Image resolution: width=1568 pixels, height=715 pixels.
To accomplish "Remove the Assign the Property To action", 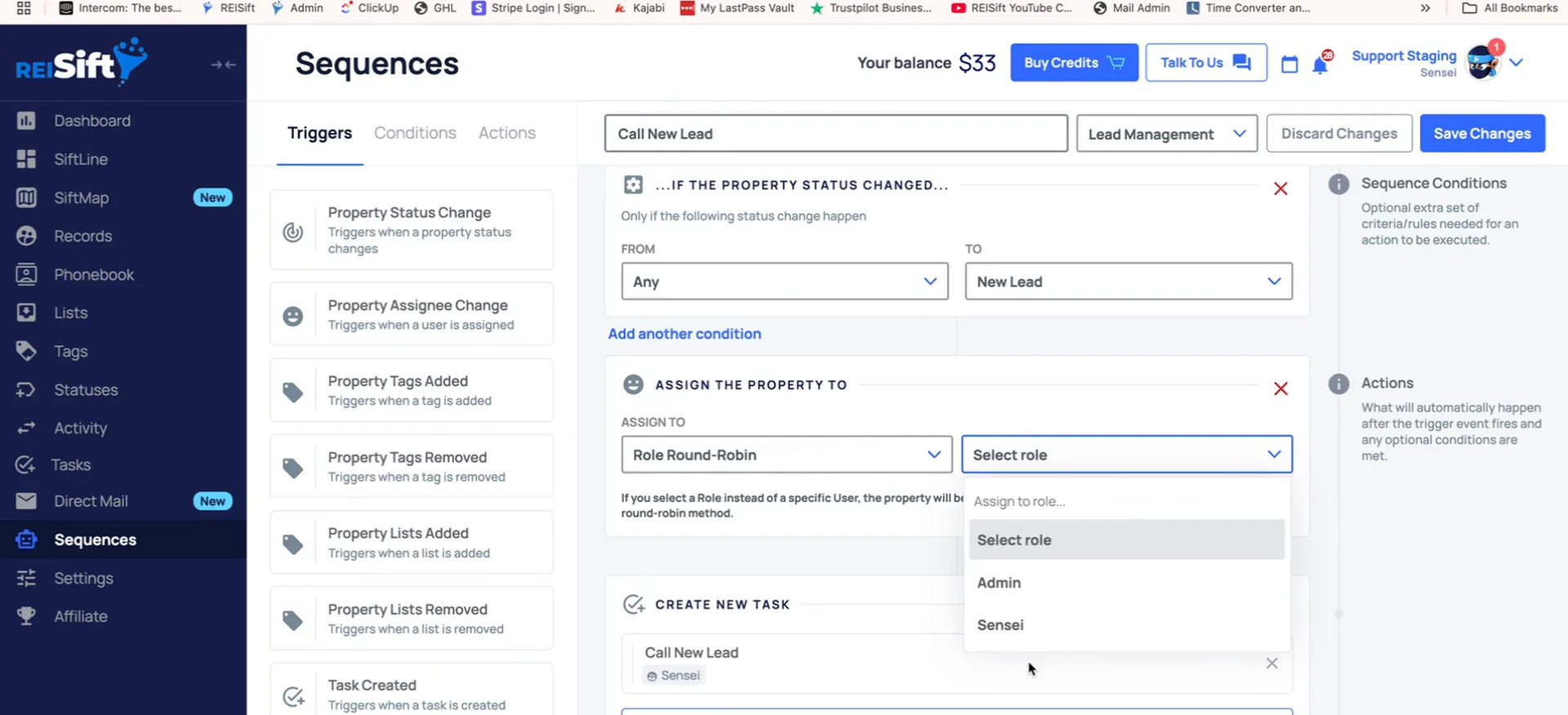I will tap(1281, 389).
